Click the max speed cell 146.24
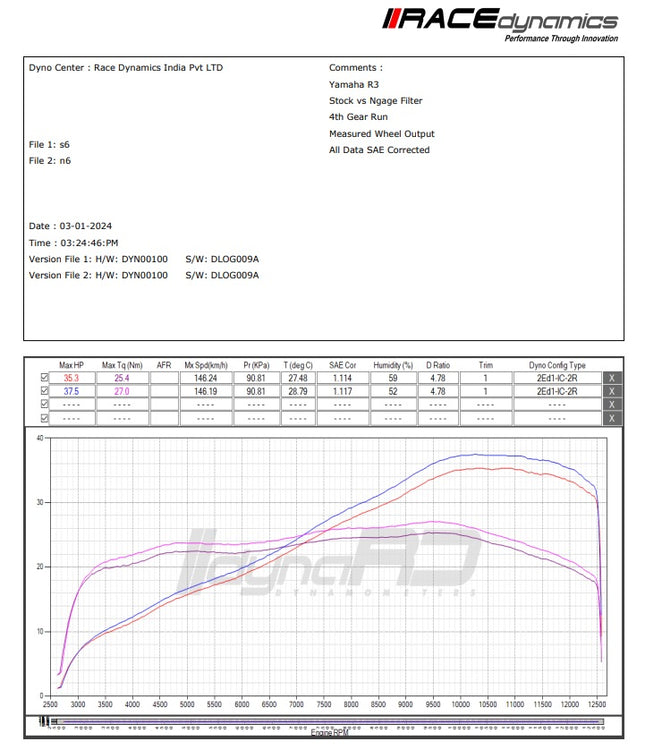Viewport: 645px width, 750px height. point(206,378)
